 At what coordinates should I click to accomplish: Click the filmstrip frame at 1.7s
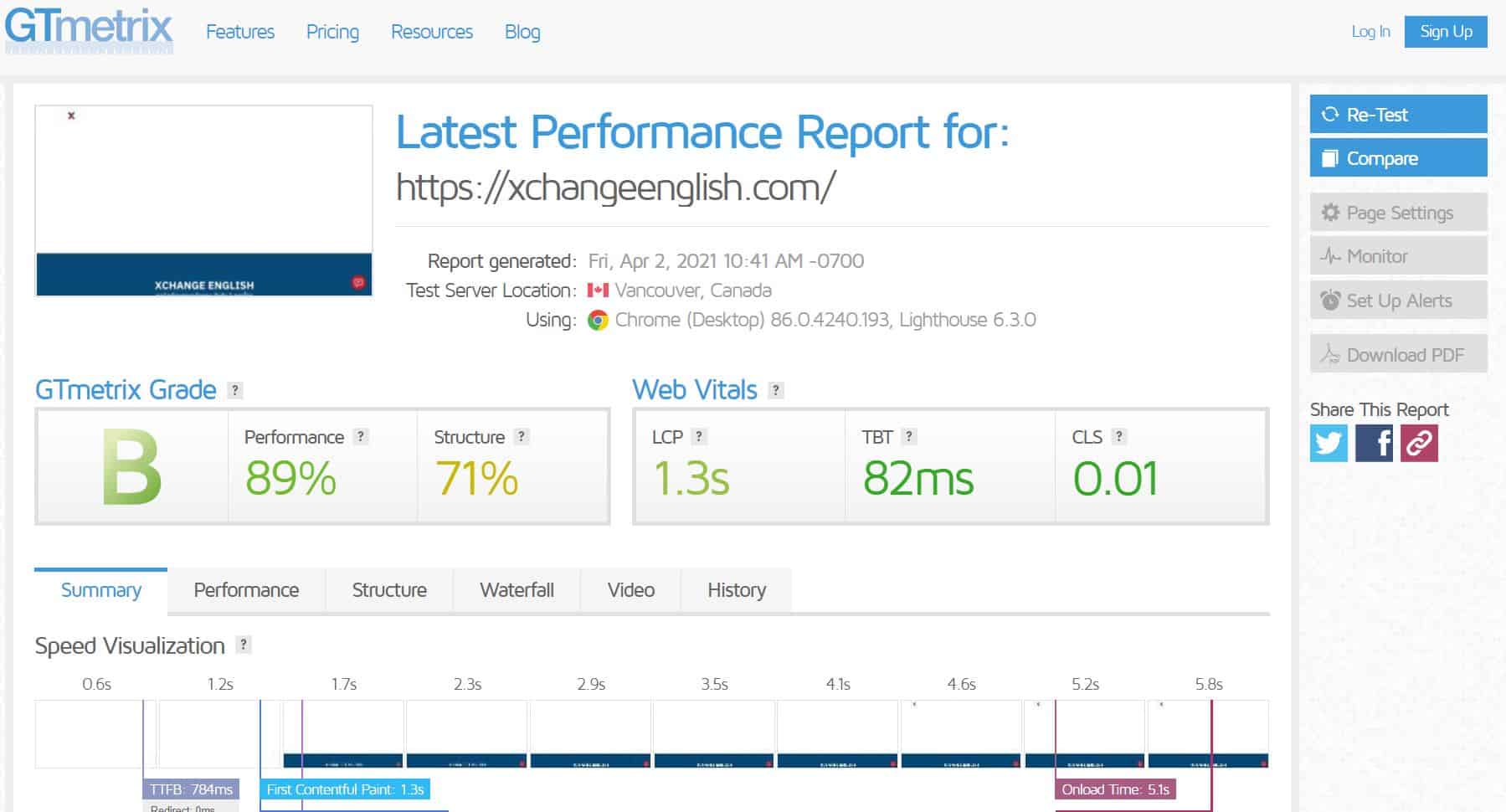click(343, 734)
